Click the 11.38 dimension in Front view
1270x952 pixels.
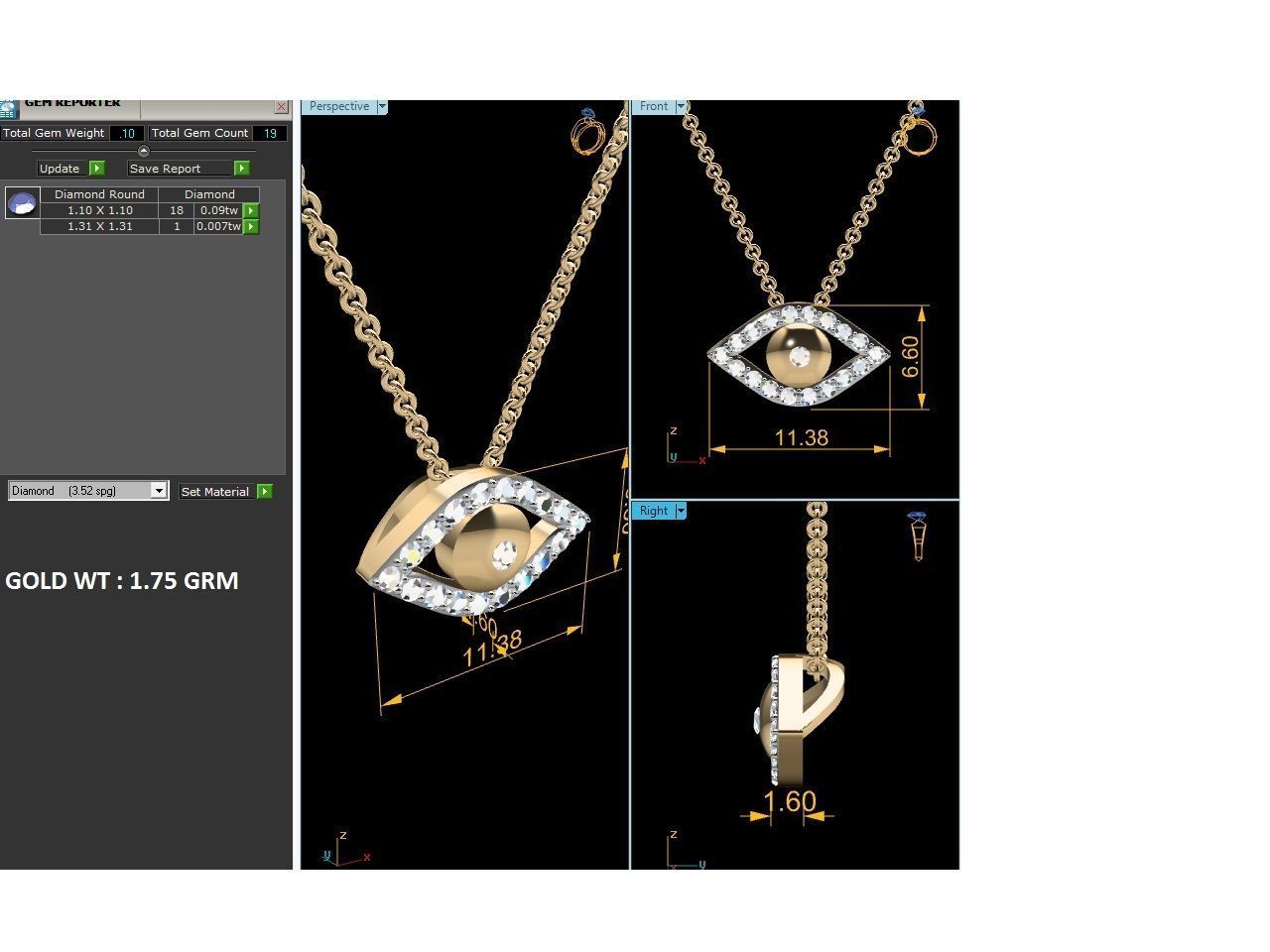pyautogui.click(x=802, y=437)
